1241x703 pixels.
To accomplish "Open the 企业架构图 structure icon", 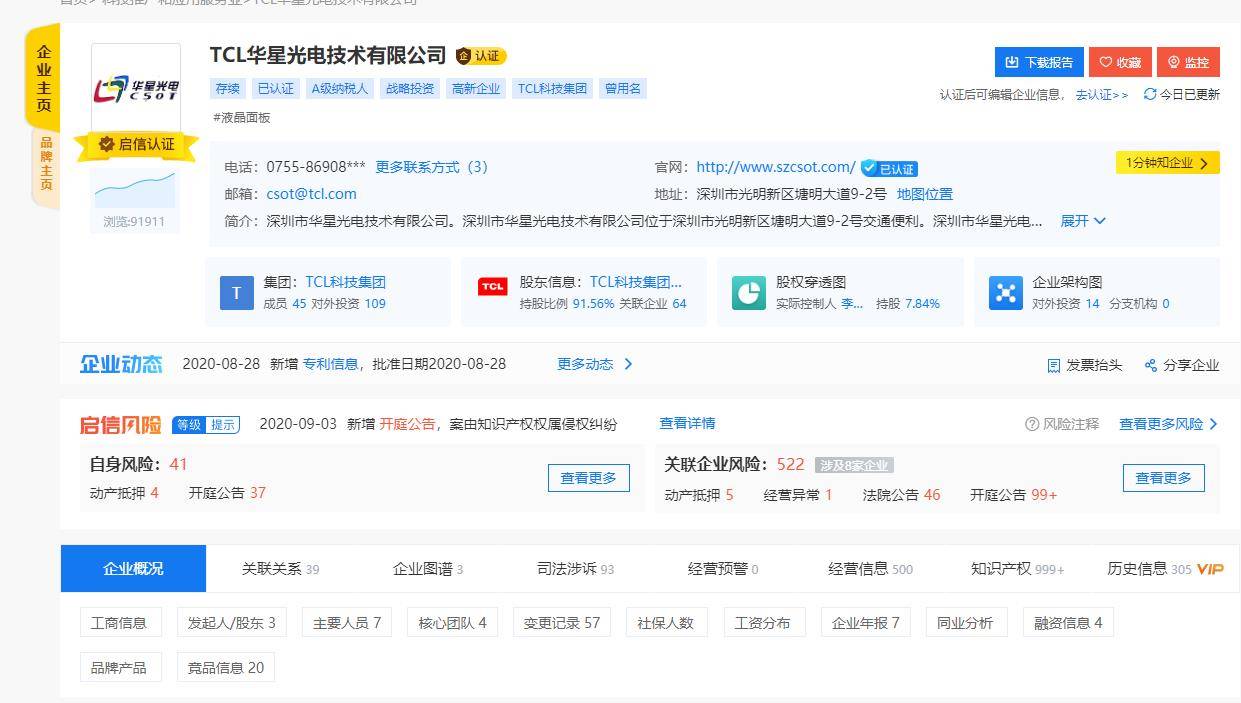I will pyautogui.click(x=1005, y=291).
